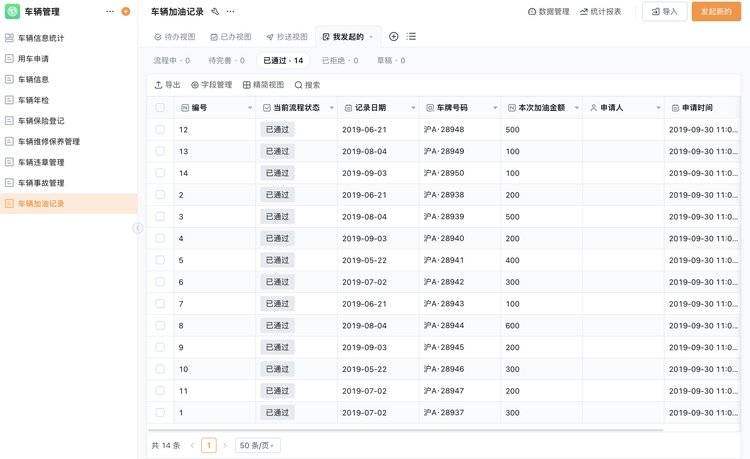
Task: Filter by the 已拒绝 status
Action: click(341, 61)
